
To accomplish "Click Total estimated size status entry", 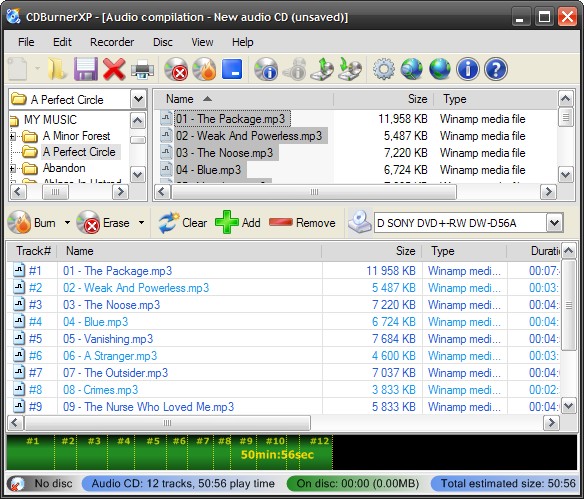I will [x=504, y=484].
